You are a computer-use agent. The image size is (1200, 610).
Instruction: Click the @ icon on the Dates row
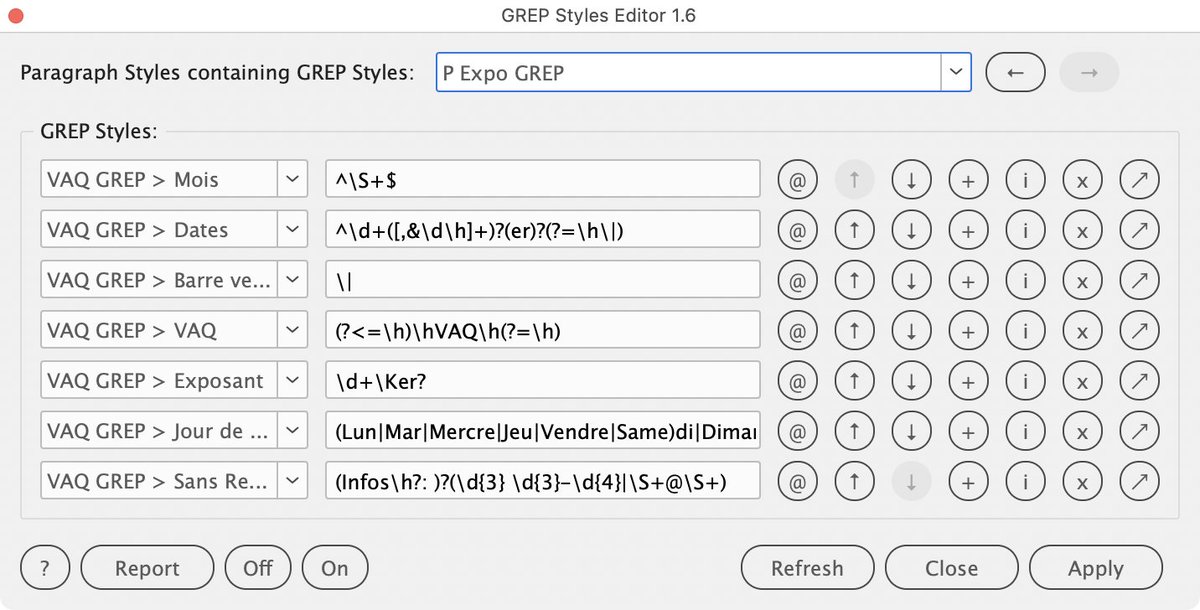point(797,229)
